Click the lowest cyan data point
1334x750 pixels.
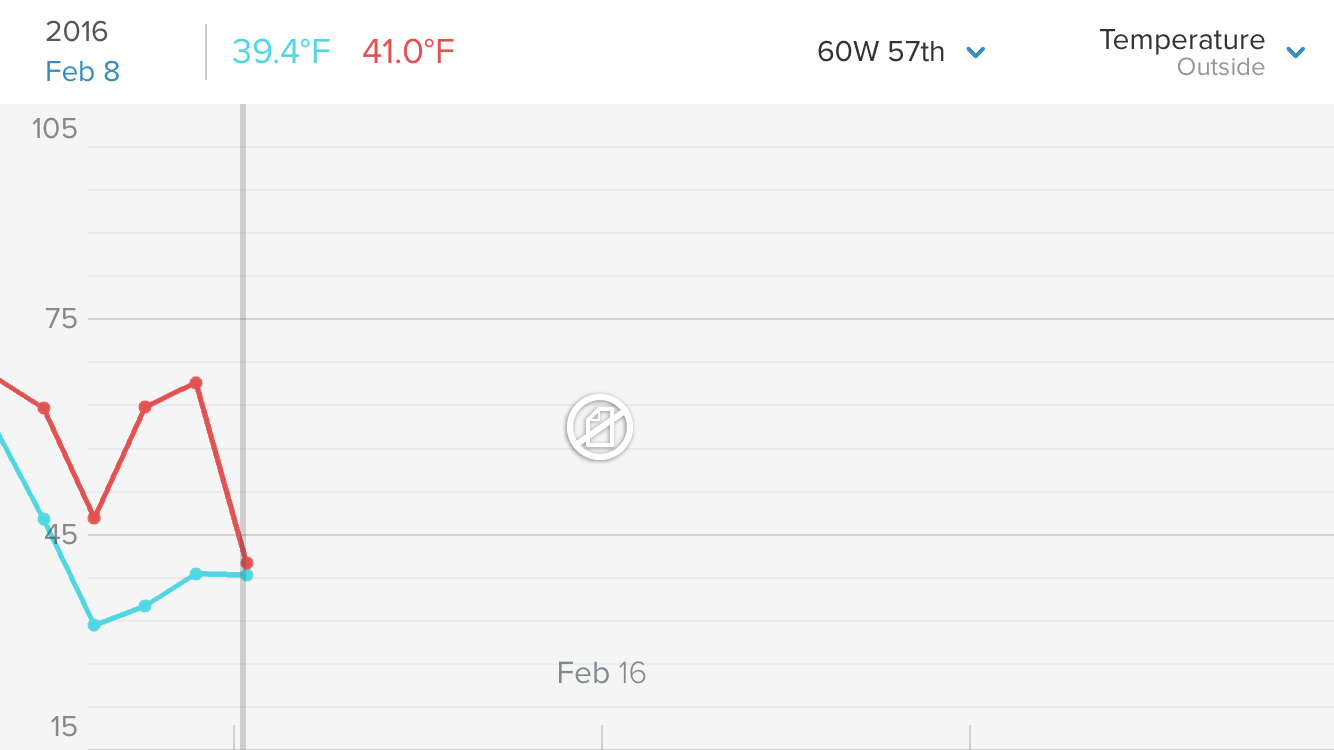point(94,625)
